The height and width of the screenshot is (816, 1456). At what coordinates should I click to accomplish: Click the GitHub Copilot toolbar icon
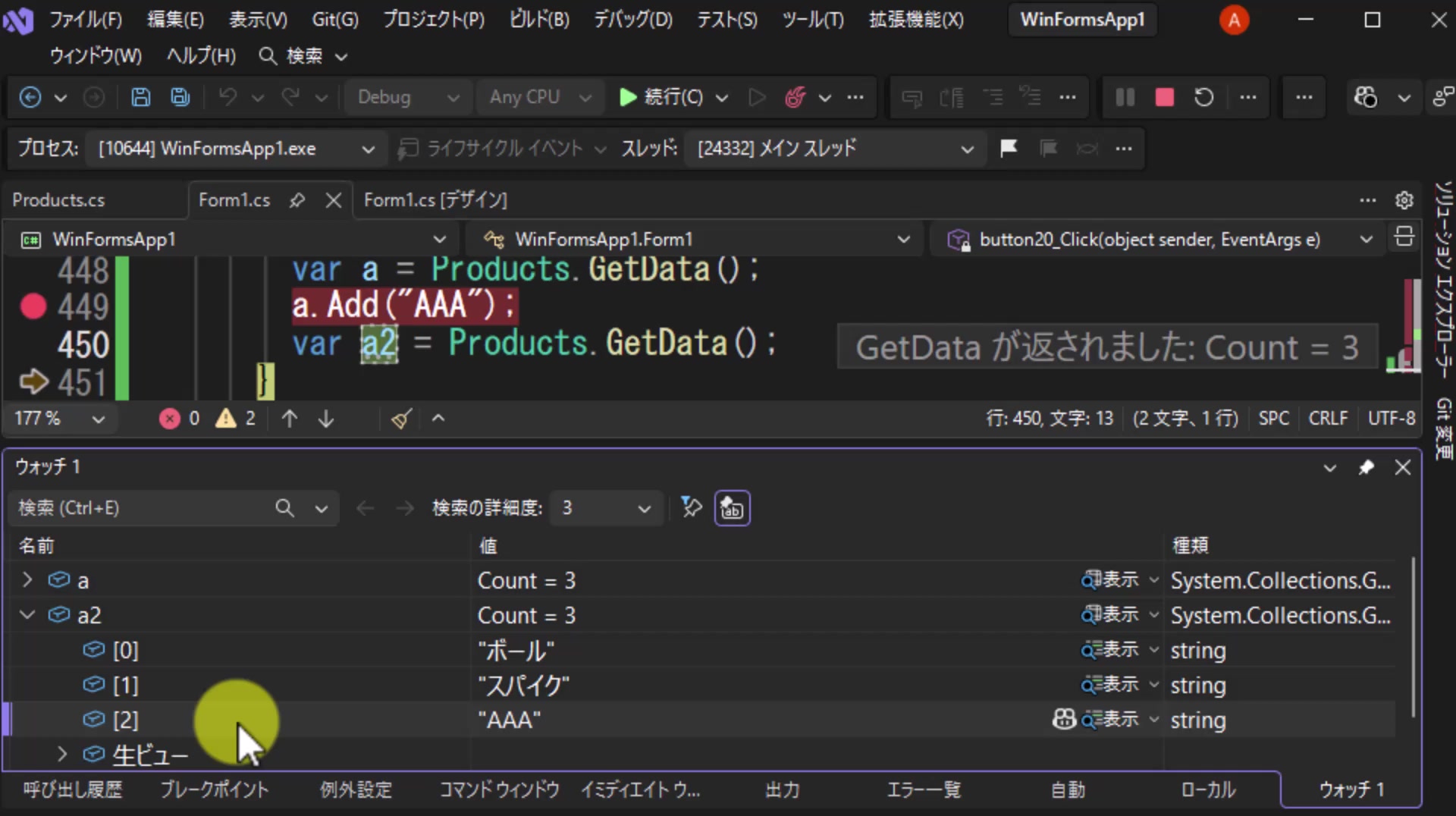pyautogui.click(x=1366, y=97)
